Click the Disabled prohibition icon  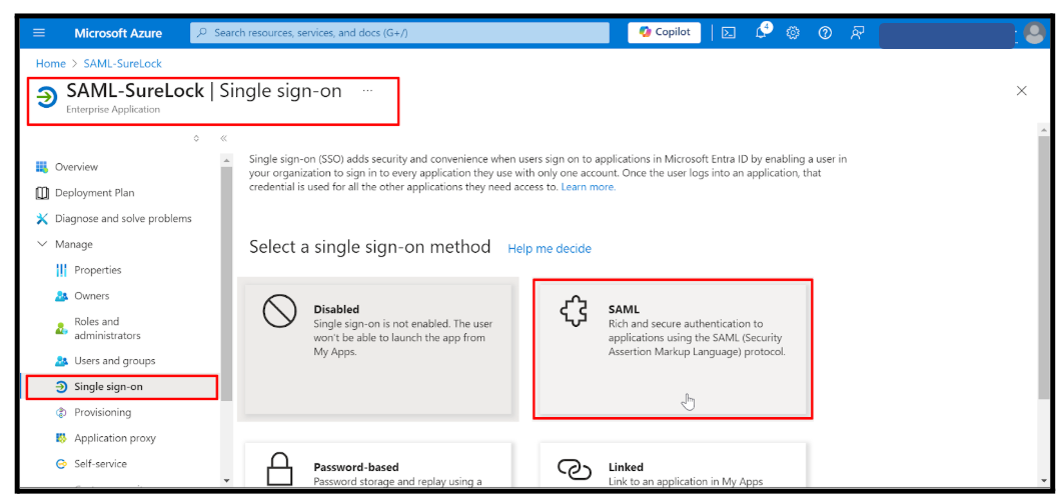tap(279, 312)
